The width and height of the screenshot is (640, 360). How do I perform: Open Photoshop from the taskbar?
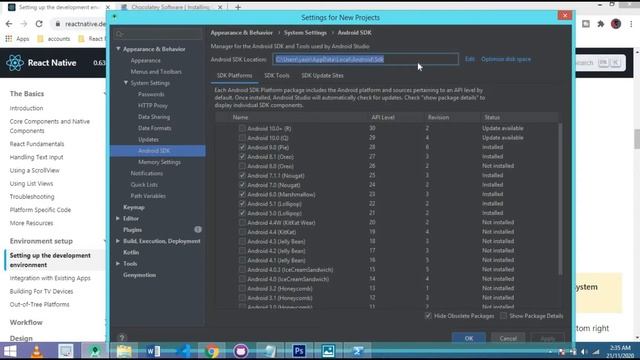point(299,351)
